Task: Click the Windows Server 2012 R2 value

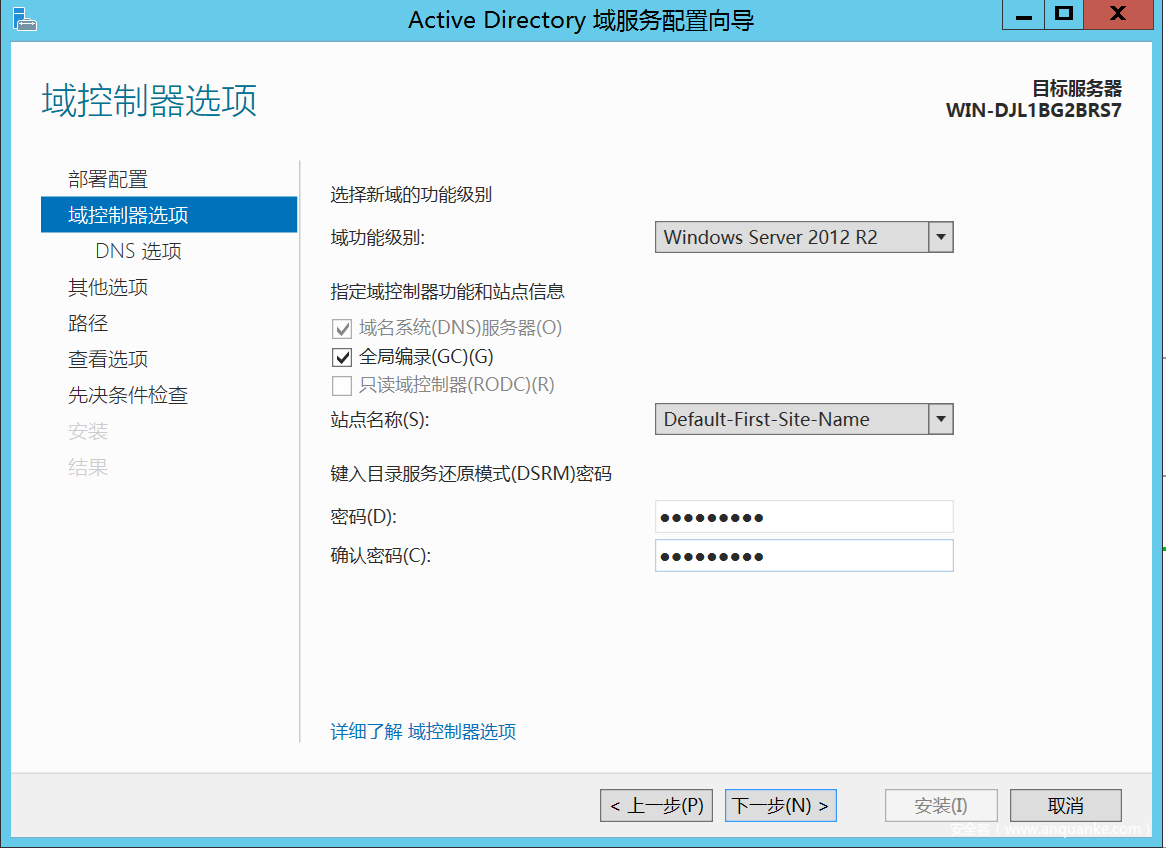Action: coord(770,237)
